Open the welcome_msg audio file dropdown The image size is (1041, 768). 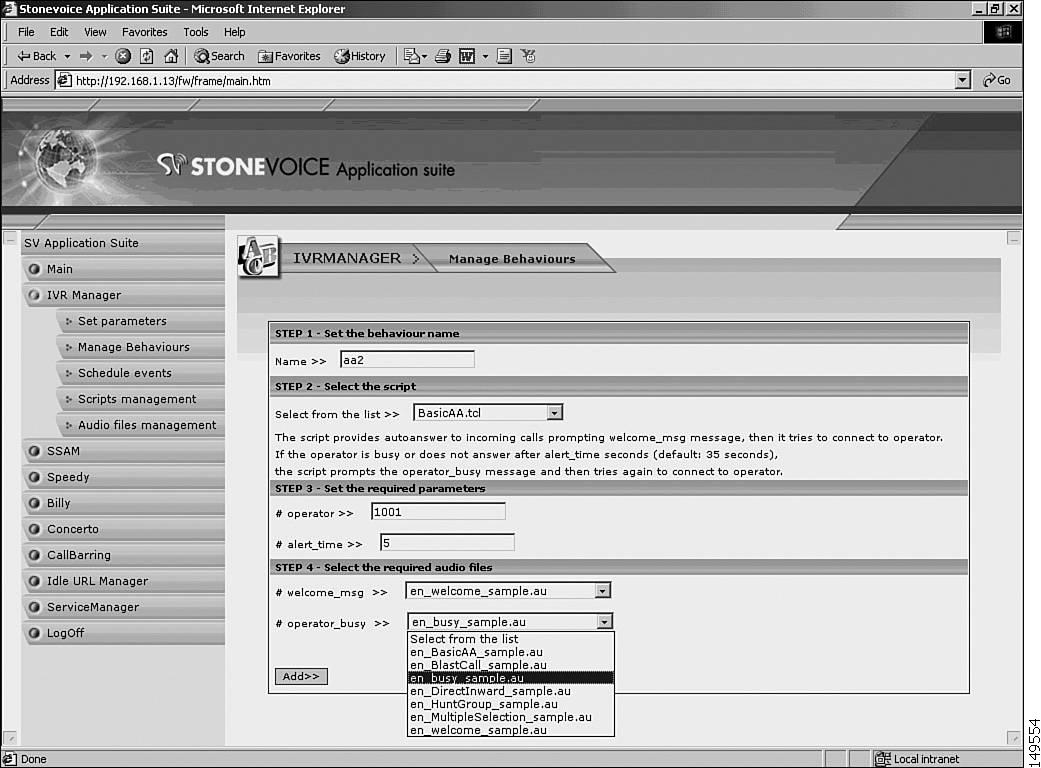pyautogui.click(x=508, y=591)
